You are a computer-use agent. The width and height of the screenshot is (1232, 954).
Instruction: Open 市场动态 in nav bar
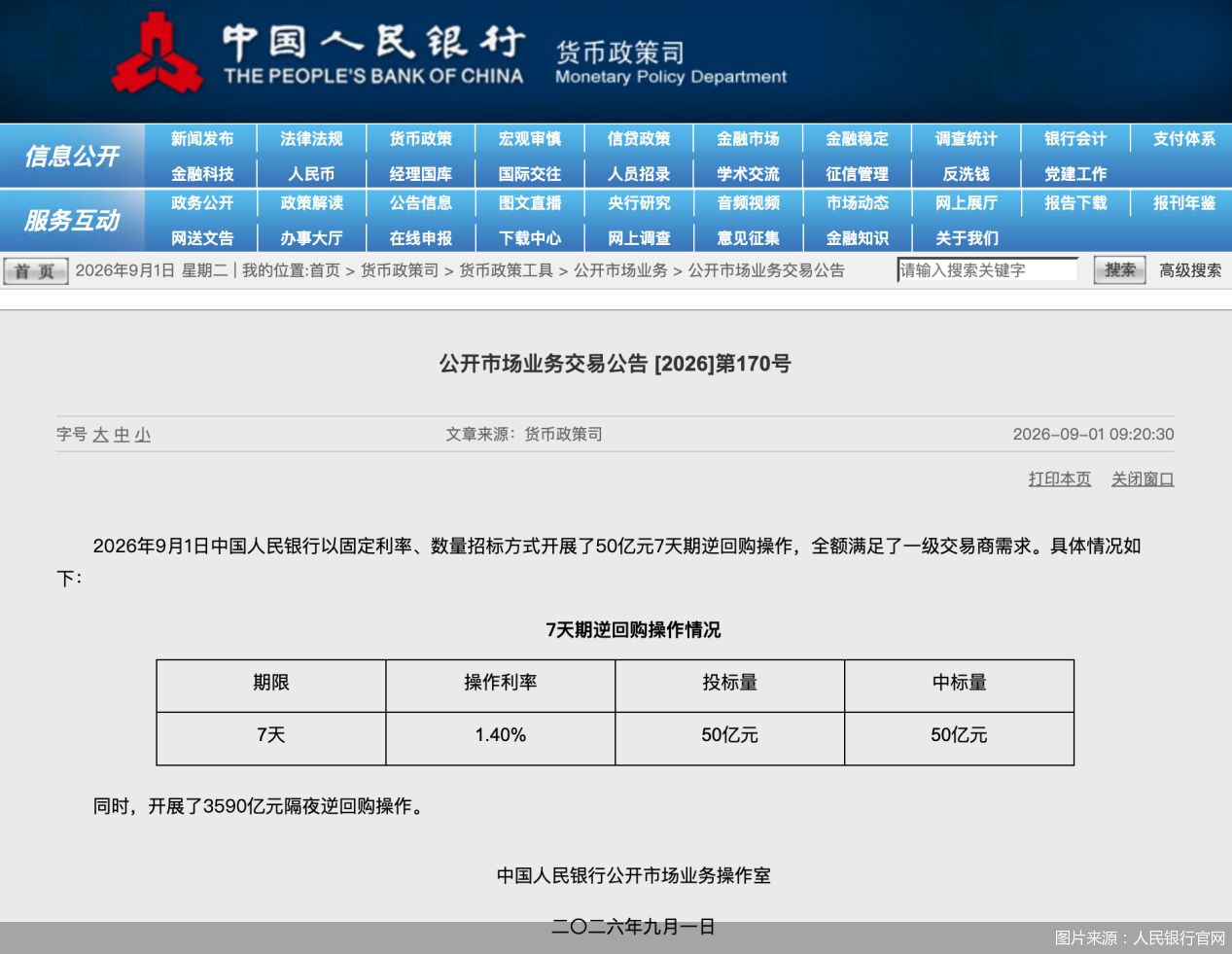click(857, 203)
